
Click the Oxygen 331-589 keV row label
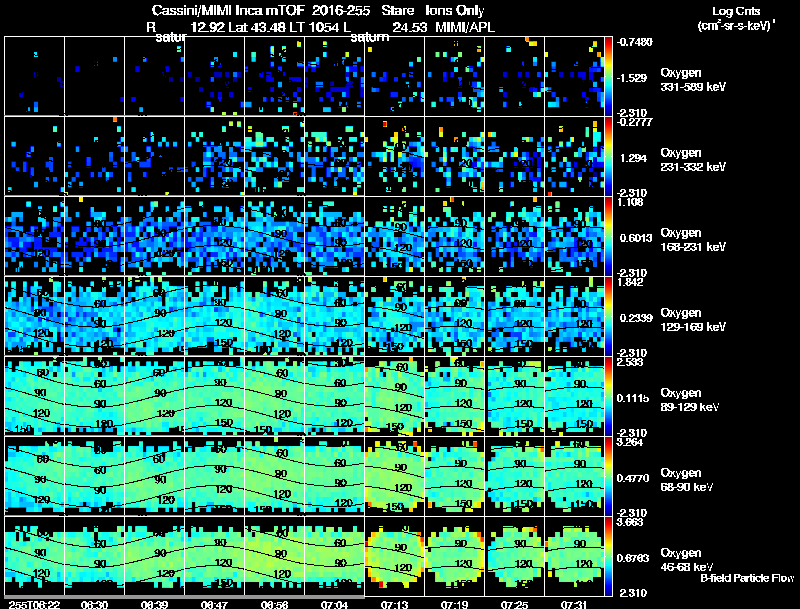(x=693, y=80)
